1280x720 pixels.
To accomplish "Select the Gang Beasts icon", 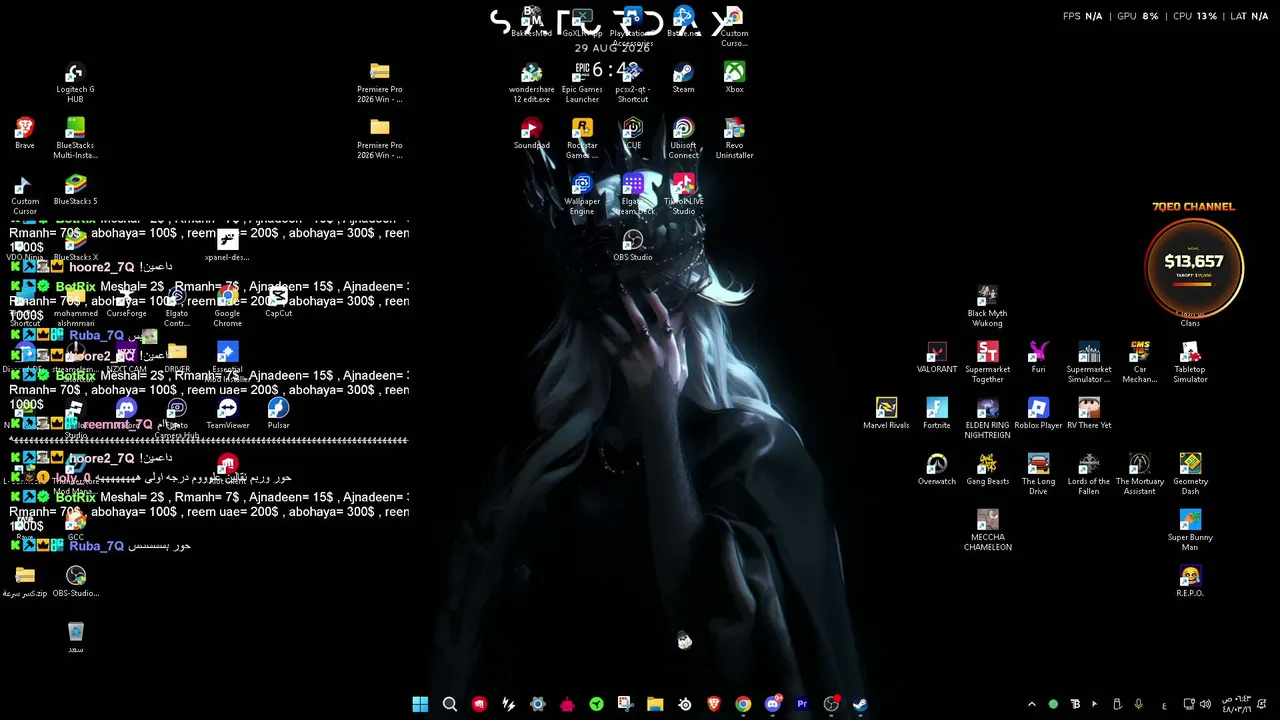I will click(x=987, y=470).
